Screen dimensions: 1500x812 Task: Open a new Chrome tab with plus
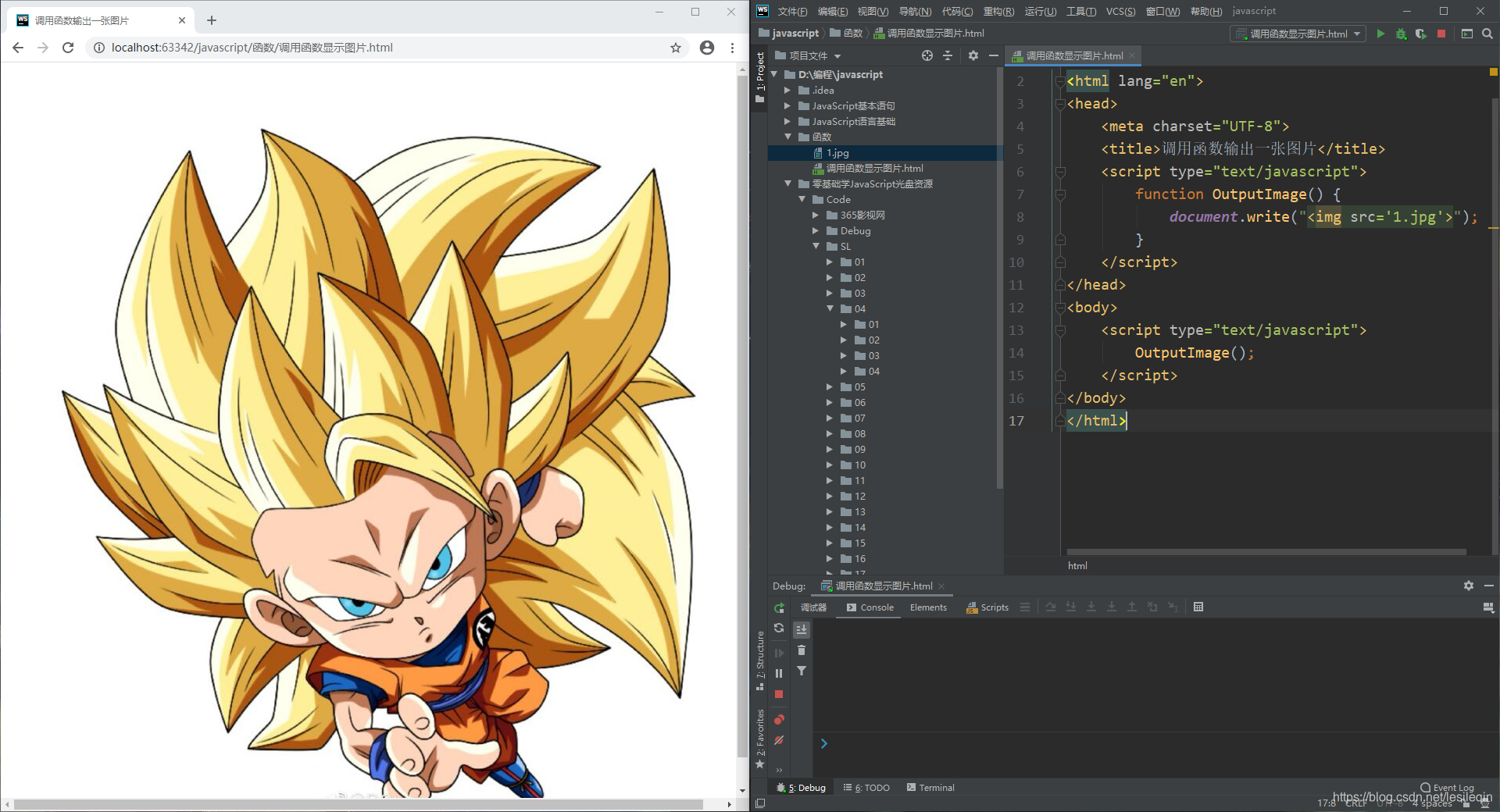pos(212,20)
